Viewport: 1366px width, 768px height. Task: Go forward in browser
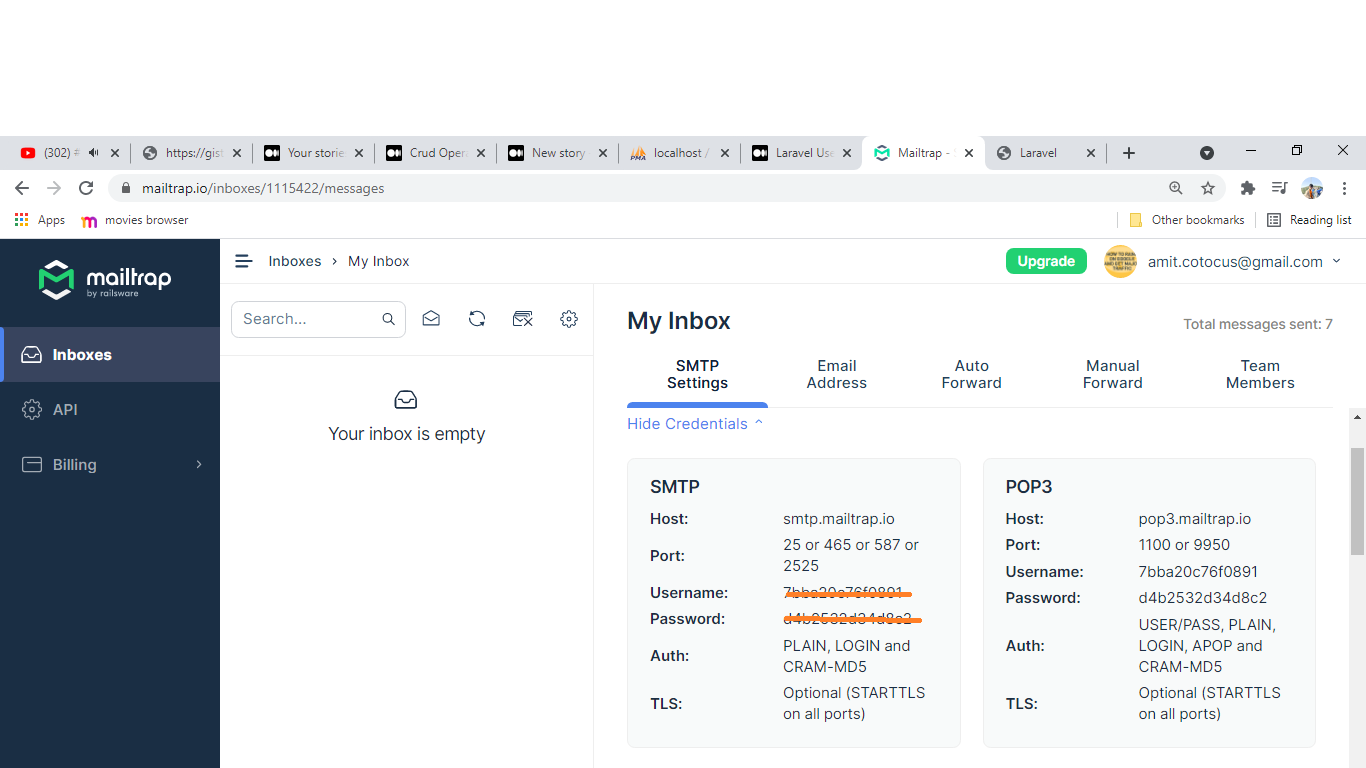click(54, 188)
